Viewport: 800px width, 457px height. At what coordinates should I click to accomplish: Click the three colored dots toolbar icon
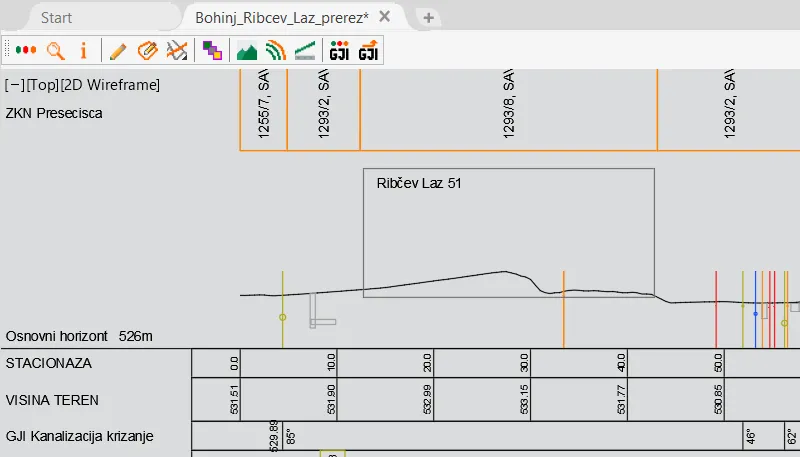pos(27,49)
